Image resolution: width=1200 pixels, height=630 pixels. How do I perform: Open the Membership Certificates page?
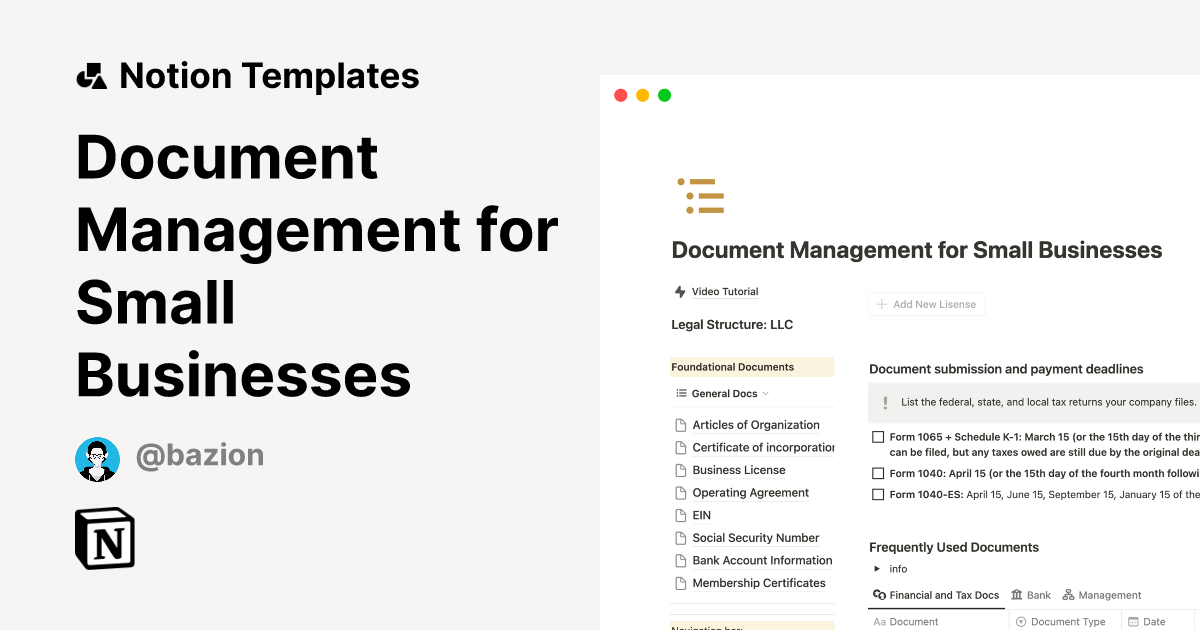coord(758,582)
